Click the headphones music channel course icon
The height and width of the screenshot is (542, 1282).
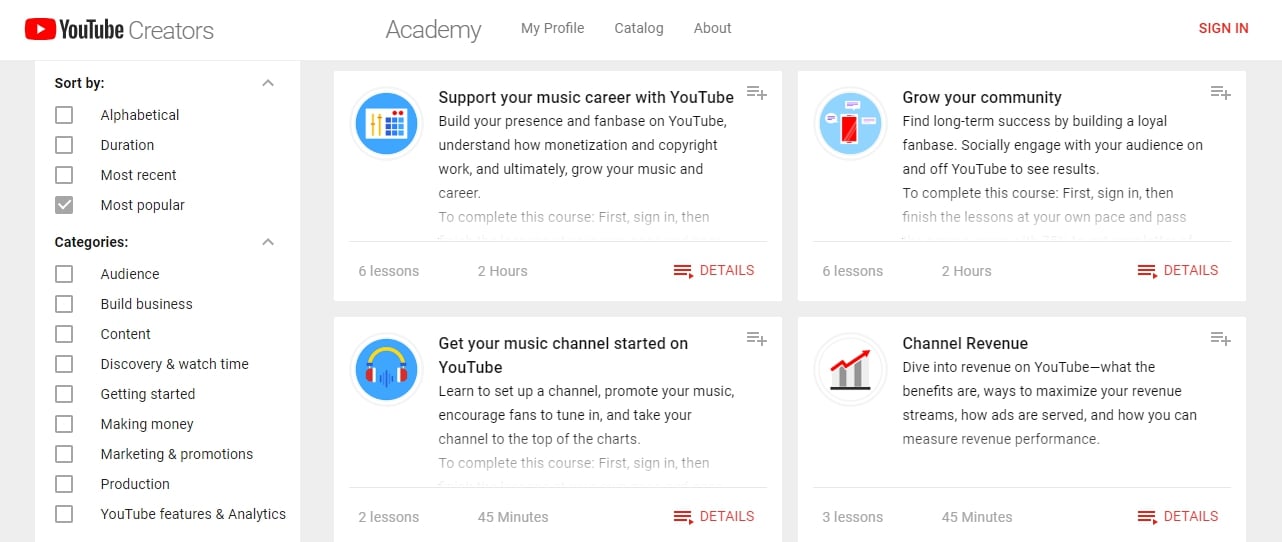tap(386, 369)
